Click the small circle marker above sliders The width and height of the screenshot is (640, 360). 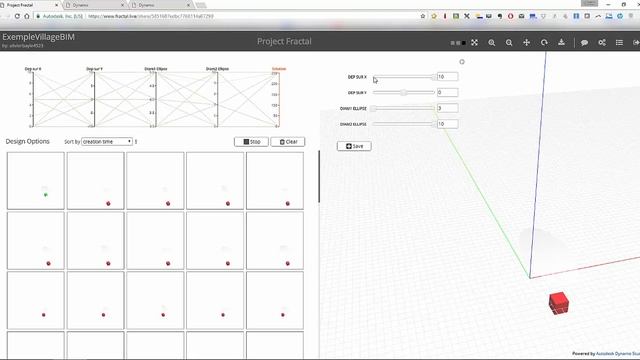coord(462,62)
